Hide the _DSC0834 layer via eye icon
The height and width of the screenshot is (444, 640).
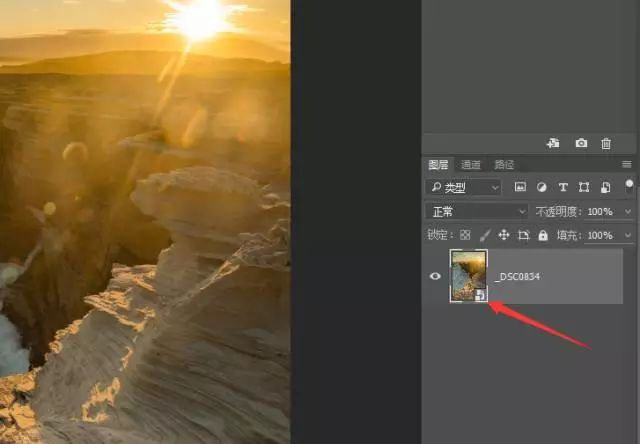tap(435, 276)
